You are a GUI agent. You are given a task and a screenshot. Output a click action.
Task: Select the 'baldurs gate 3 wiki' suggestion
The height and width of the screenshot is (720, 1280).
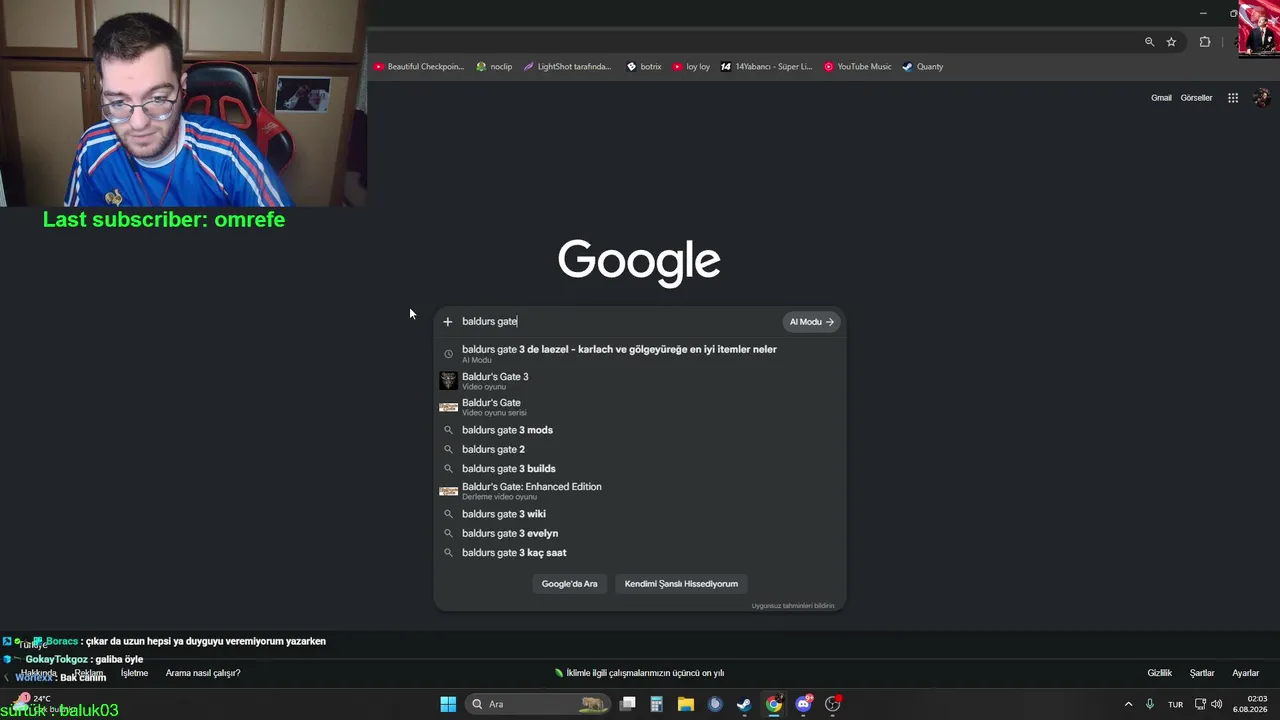click(x=640, y=514)
